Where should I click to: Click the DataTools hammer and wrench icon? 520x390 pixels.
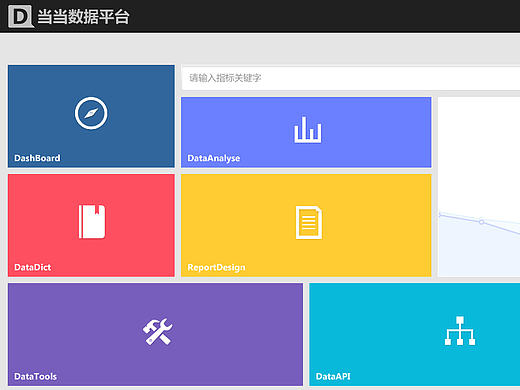point(157,332)
